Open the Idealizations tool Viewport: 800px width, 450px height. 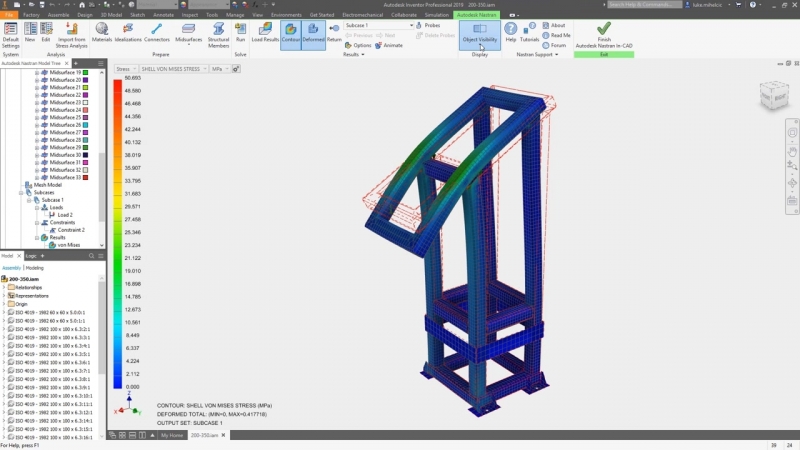point(128,33)
